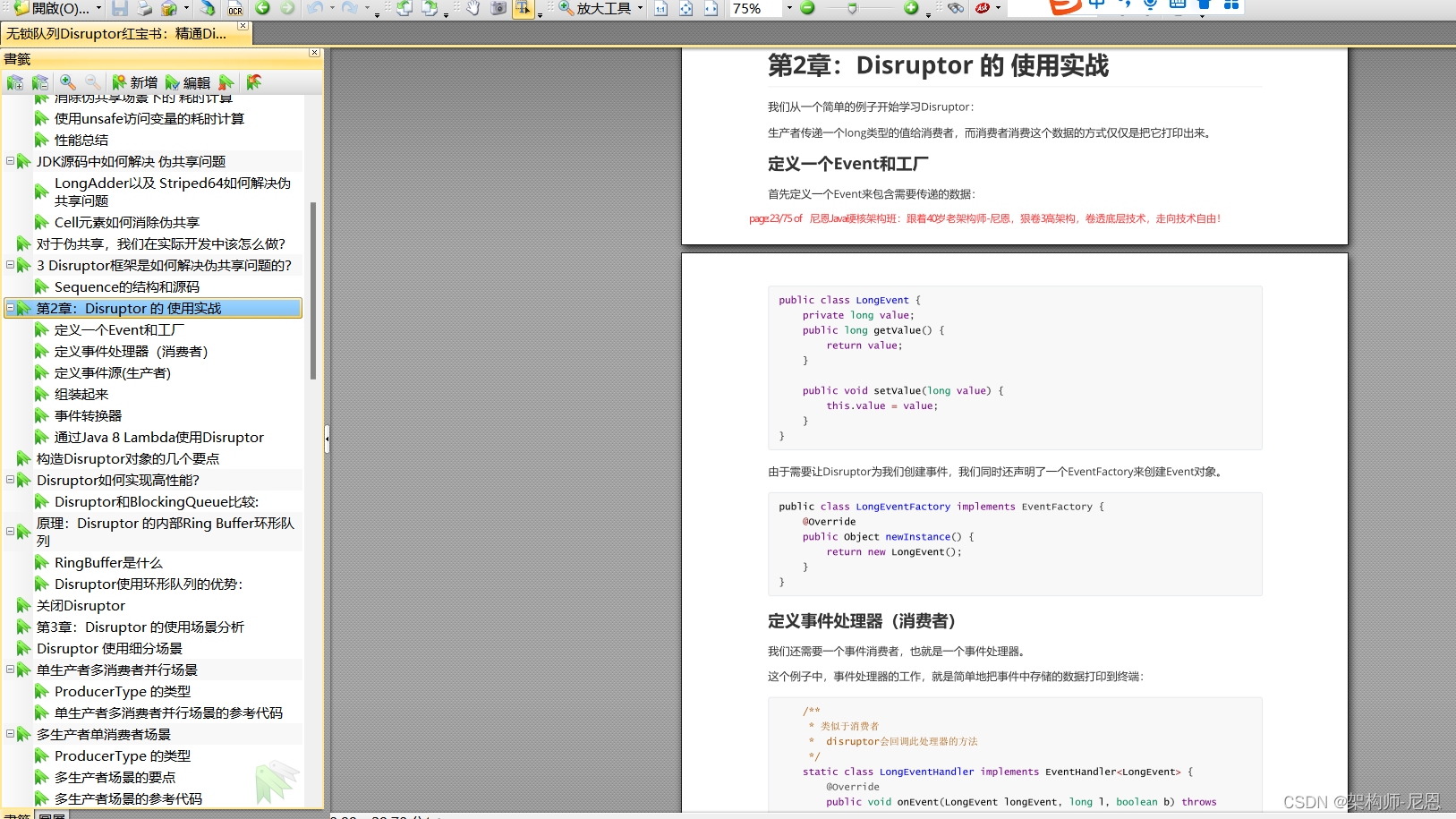Screen dimensions: 1456x819
Task: Open bookmark 通过Java 8 Lambda使用Disruptor
Action: coord(158,437)
